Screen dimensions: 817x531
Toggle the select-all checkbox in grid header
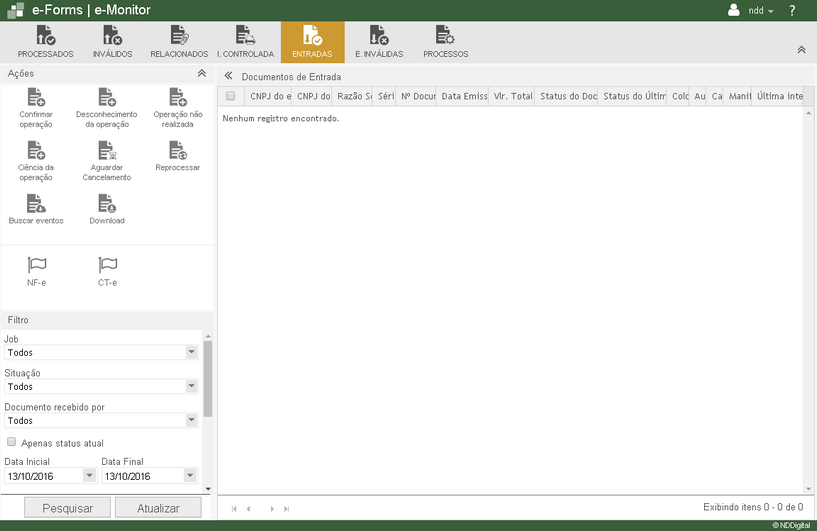(230, 96)
